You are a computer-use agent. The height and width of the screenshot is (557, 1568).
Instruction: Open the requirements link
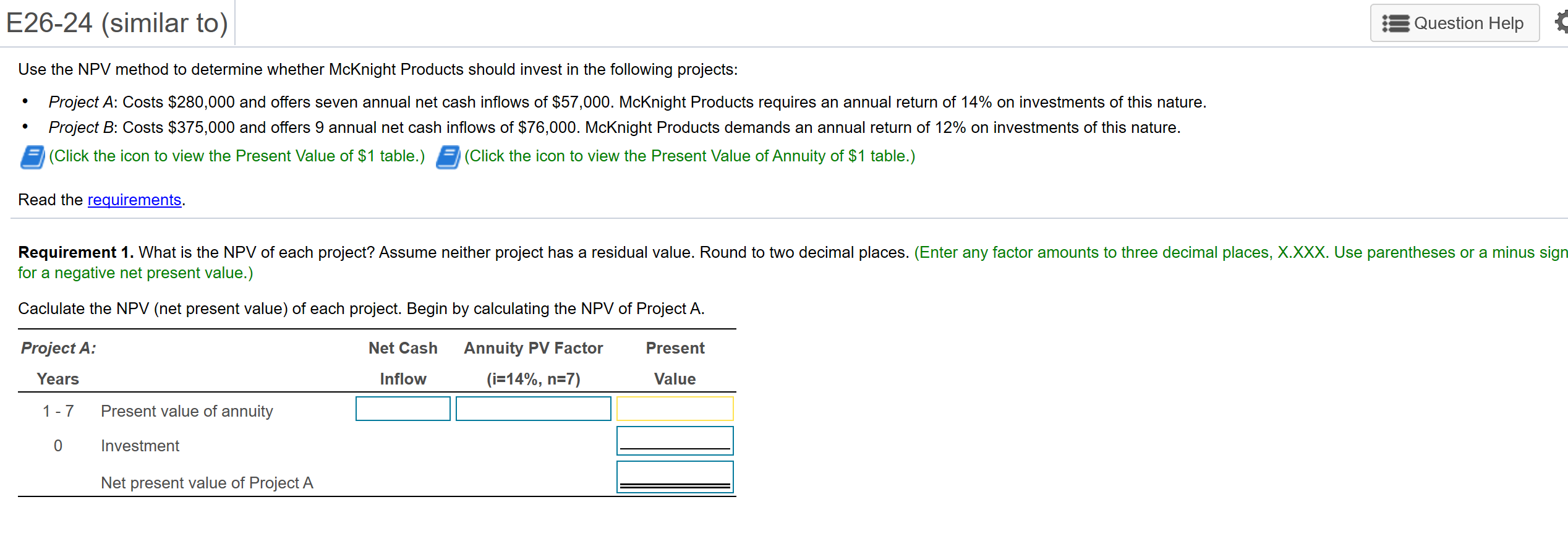click(x=134, y=200)
